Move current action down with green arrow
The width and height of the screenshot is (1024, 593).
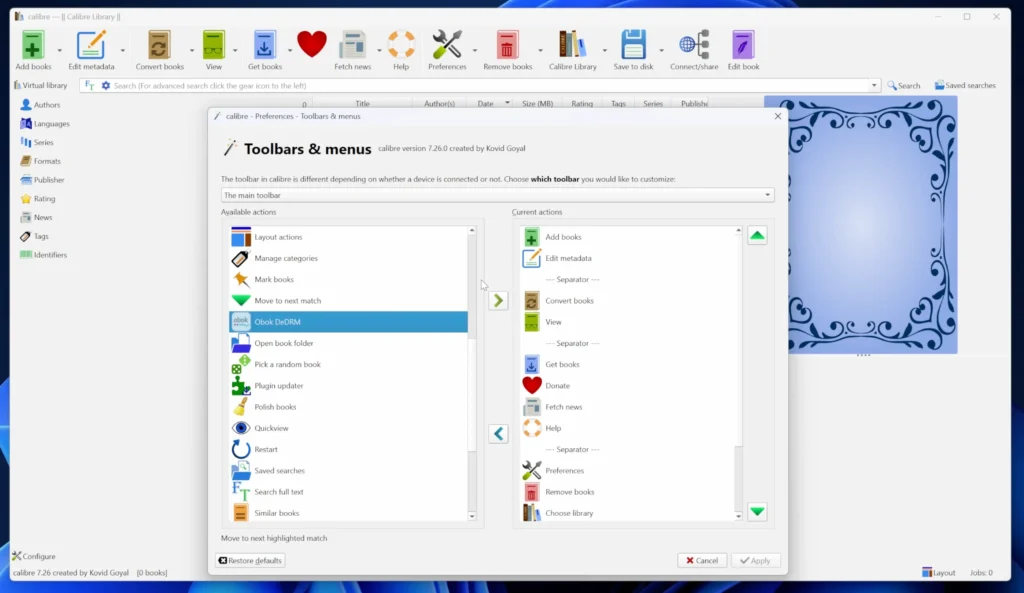(x=757, y=511)
